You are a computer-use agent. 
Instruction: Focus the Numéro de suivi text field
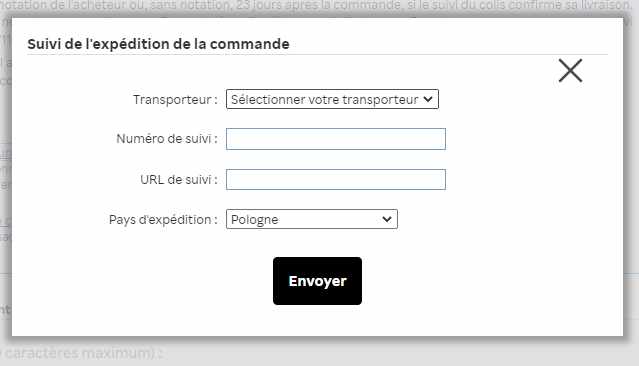(x=336, y=139)
